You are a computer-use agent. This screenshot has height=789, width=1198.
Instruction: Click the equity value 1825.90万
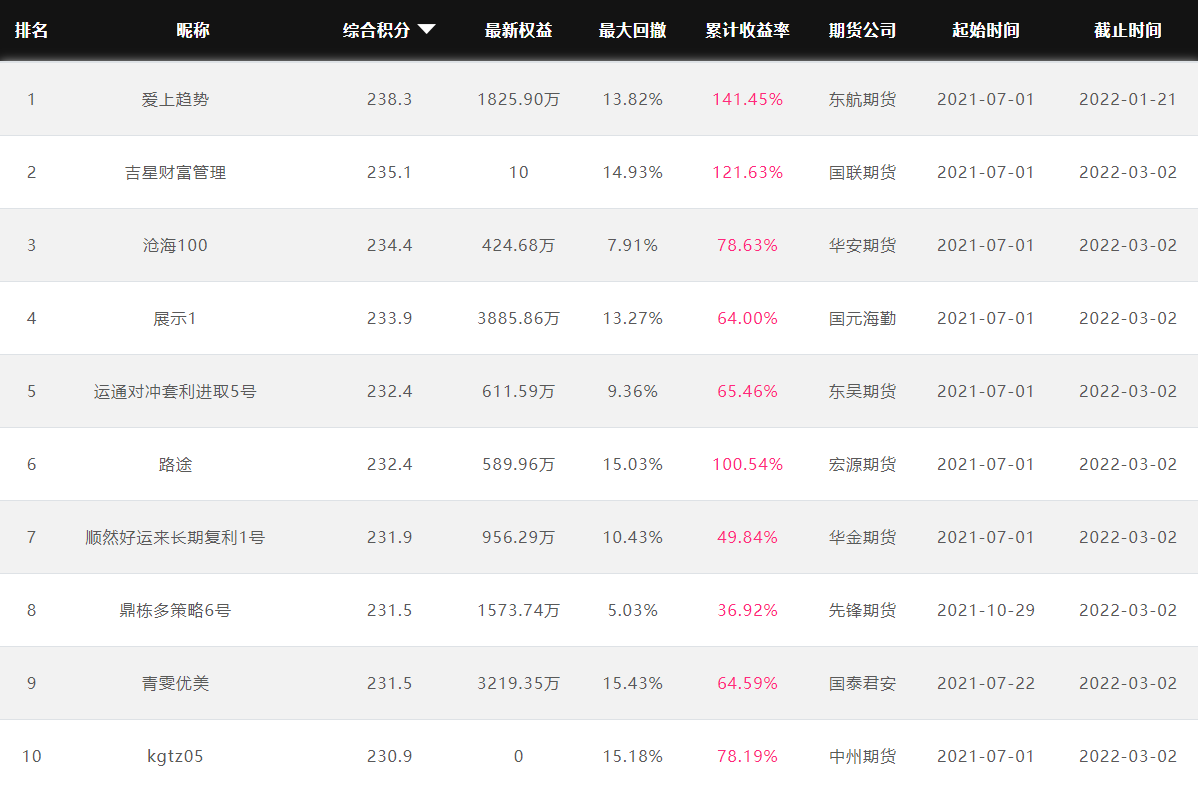pos(519,99)
